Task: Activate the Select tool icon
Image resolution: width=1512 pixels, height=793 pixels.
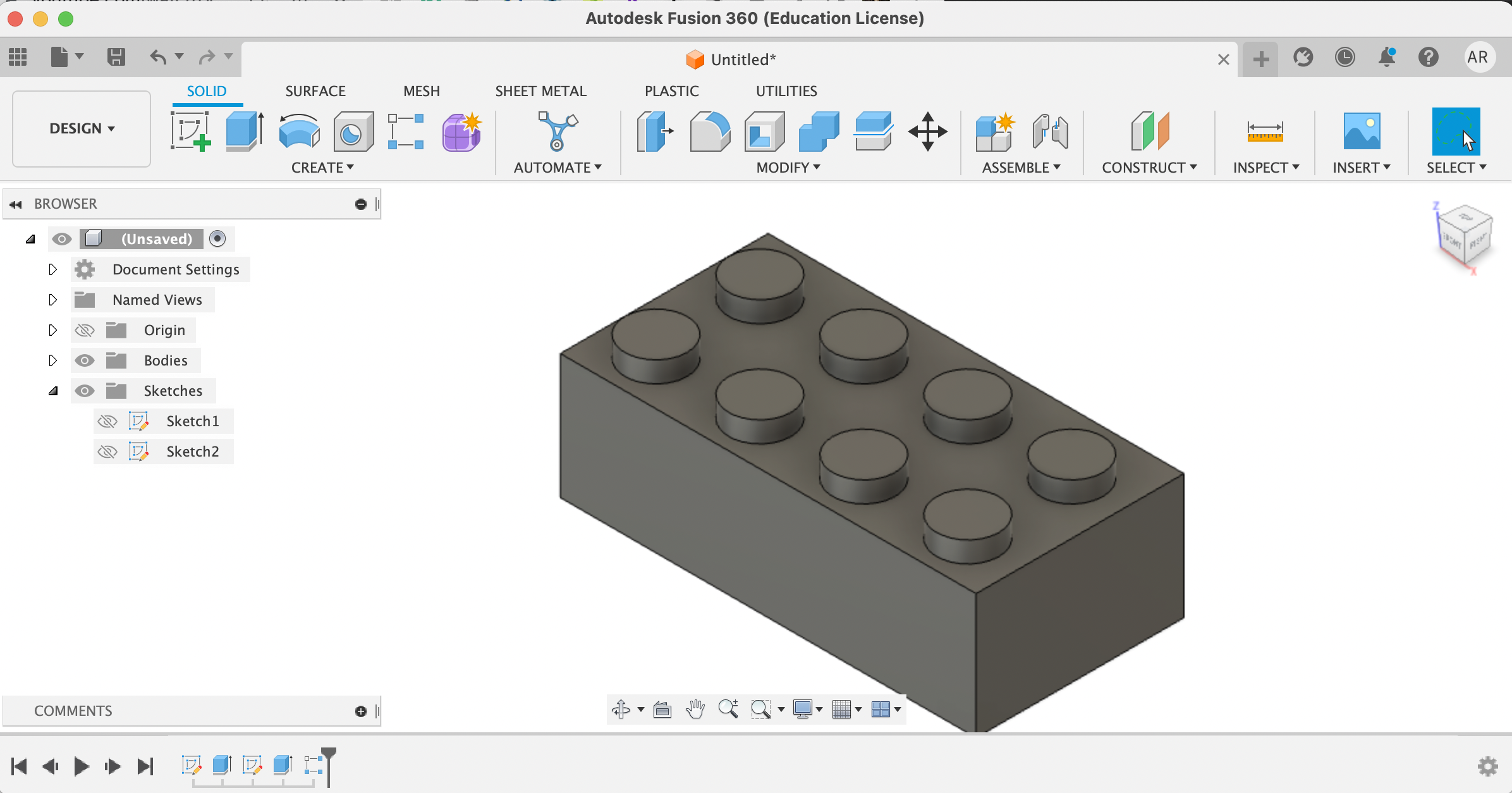Action: [x=1456, y=131]
